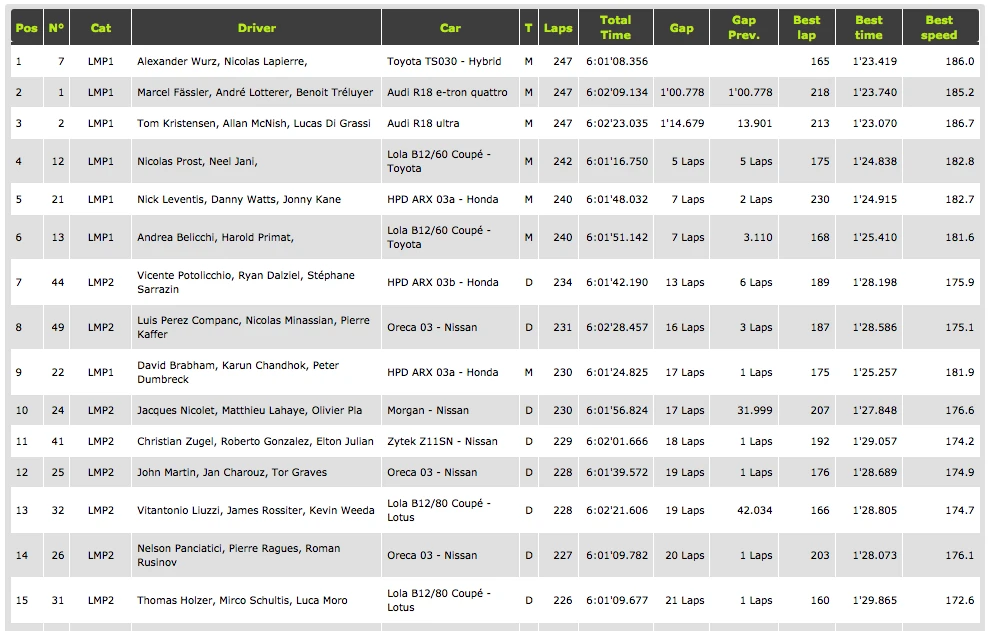Select total time 6:01'09.782

tap(617, 555)
